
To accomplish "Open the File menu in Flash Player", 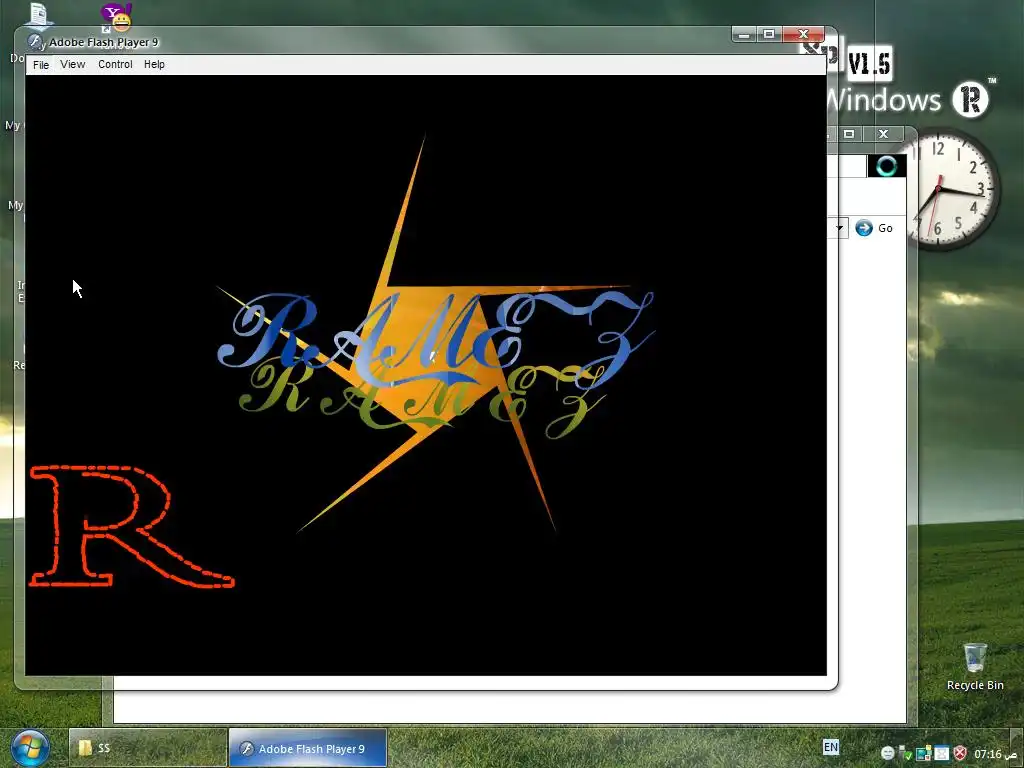I will (40, 65).
